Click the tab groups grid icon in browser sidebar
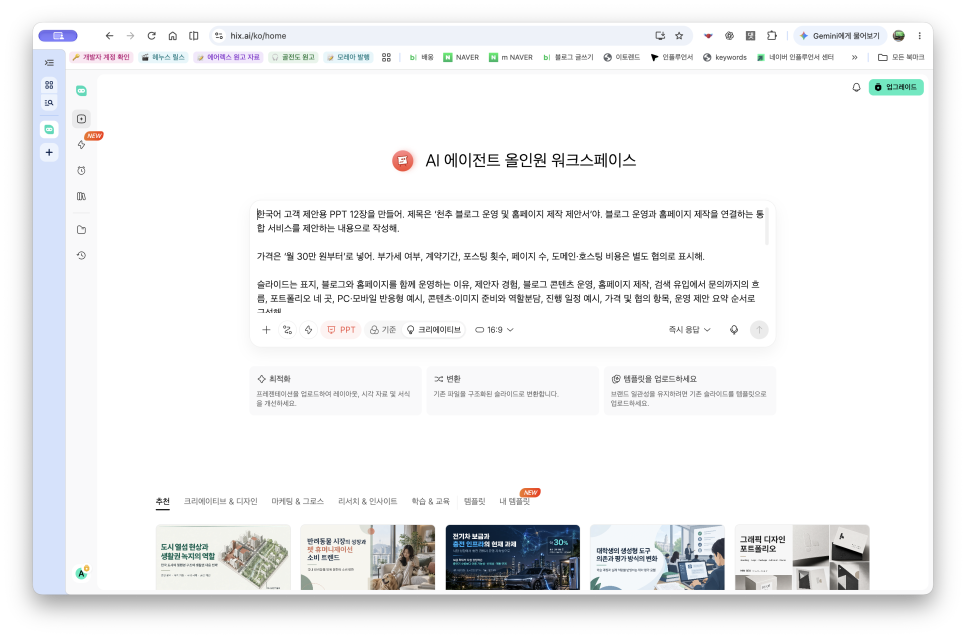Screen dimensions: 966x638 tap(49, 85)
